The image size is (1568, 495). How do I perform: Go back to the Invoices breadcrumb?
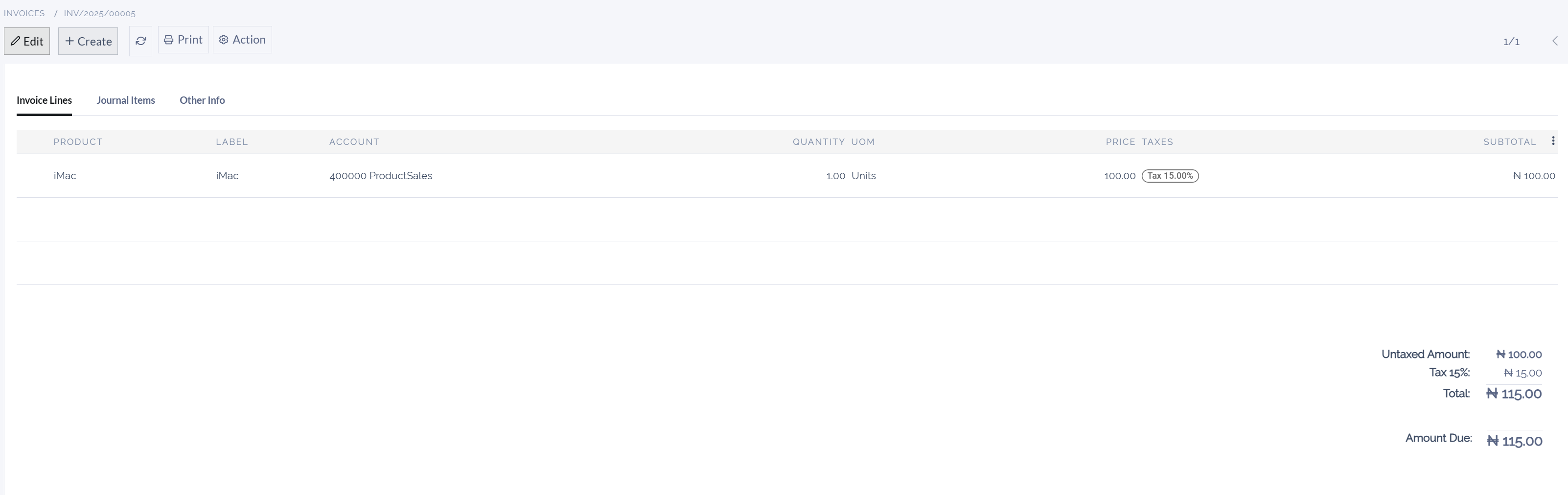[x=24, y=13]
